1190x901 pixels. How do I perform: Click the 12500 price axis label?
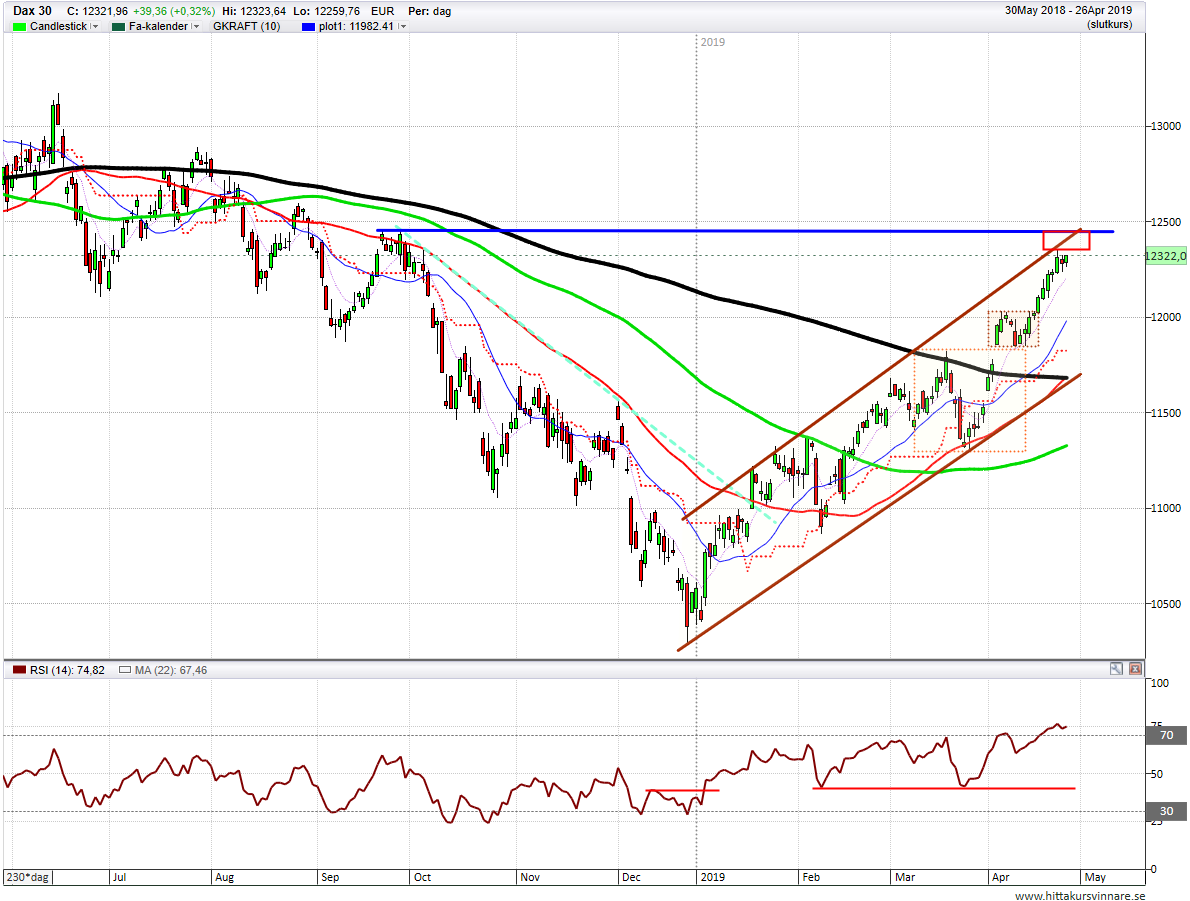1166,222
